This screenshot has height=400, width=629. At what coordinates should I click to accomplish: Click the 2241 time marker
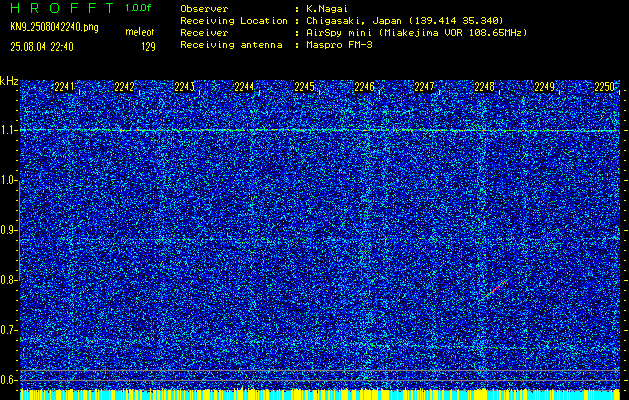[x=64, y=87]
